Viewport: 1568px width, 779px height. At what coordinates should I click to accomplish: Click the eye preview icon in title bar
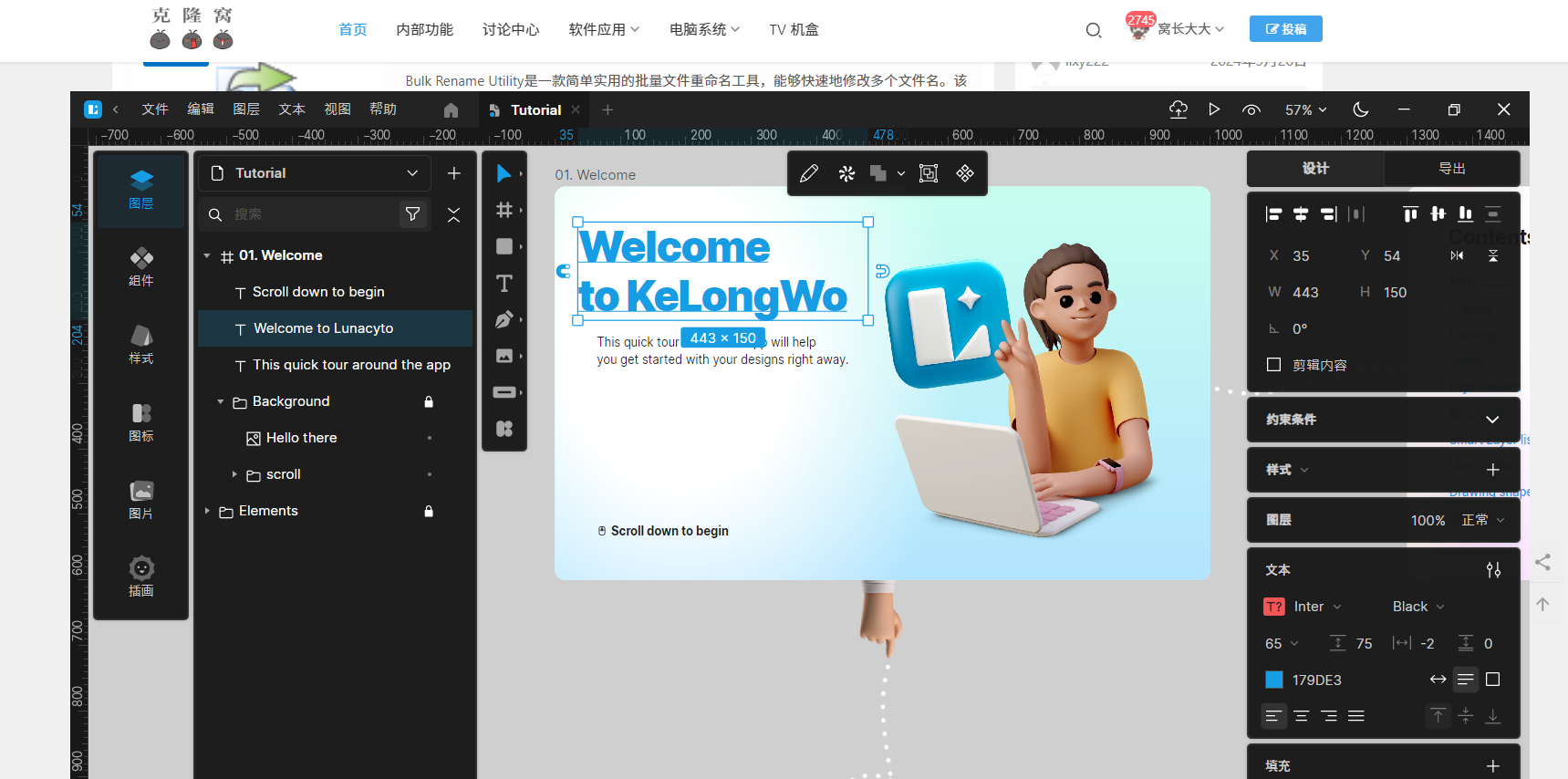pos(1251,109)
